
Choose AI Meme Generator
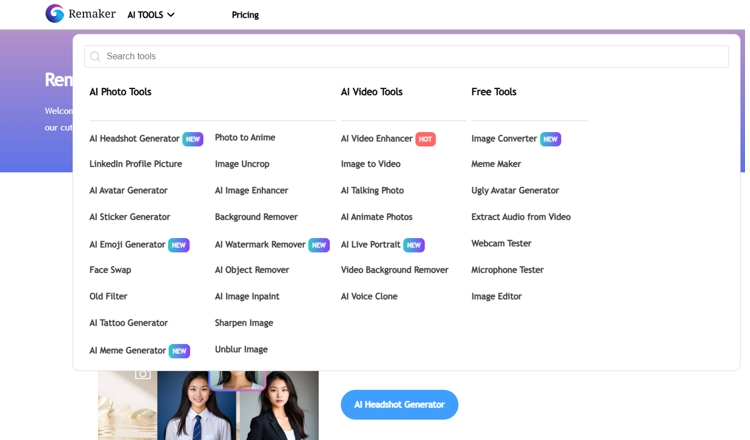pyautogui.click(x=128, y=351)
